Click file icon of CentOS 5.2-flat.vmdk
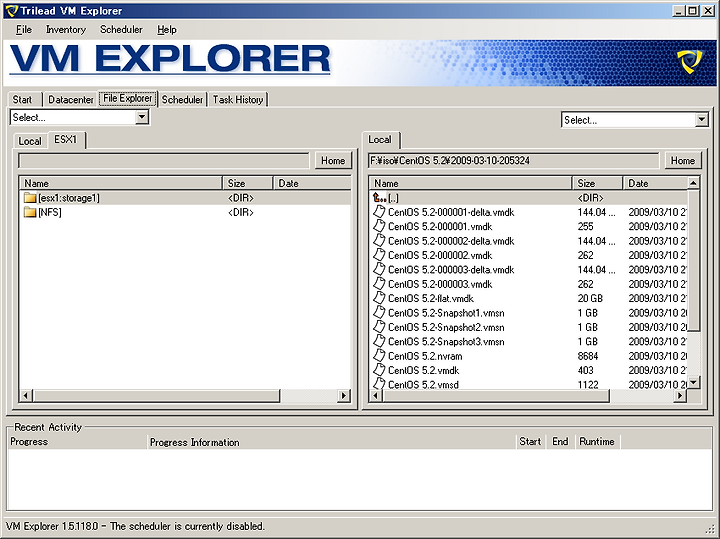The image size is (720, 539). coord(379,298)
